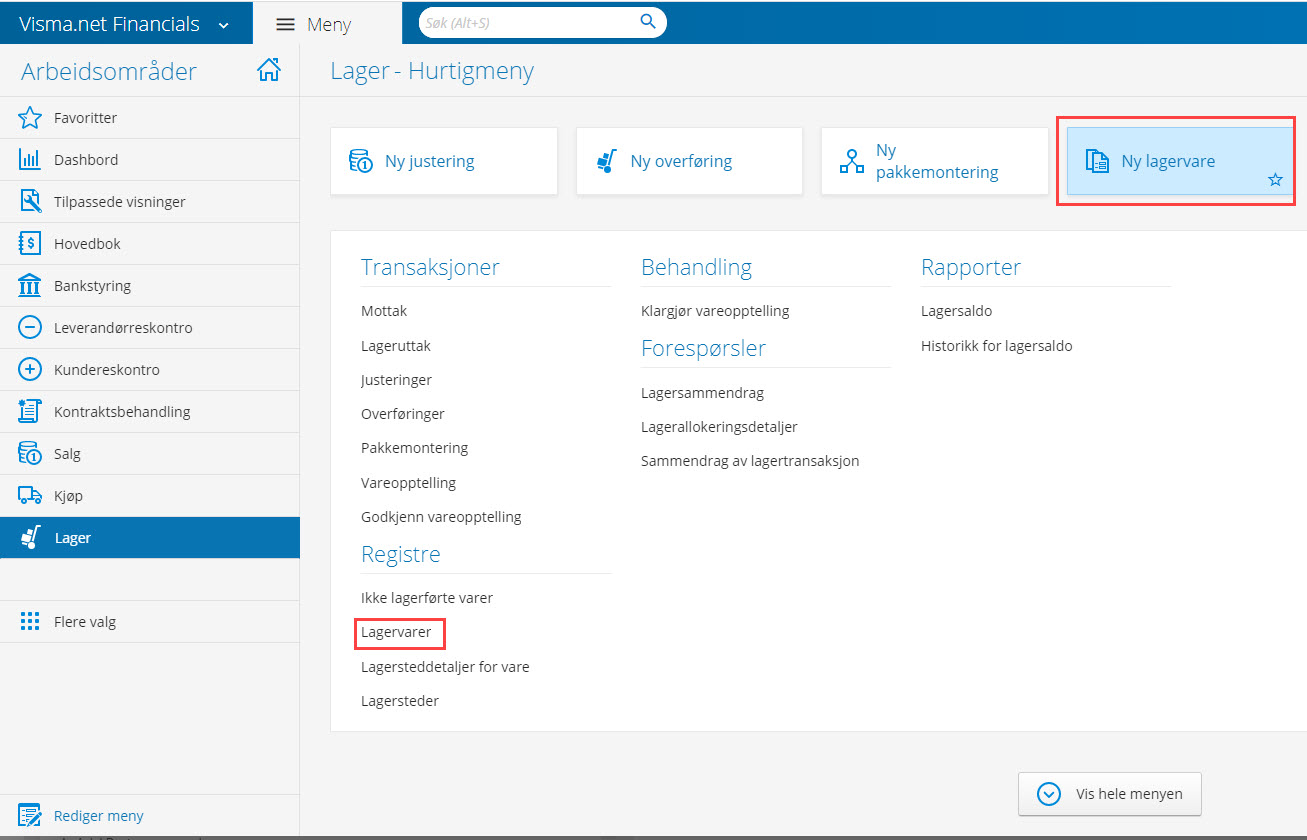Open Lagersteddetaljer for vare
Viewport: 1307px width, 840px height.
coord(445,667)
